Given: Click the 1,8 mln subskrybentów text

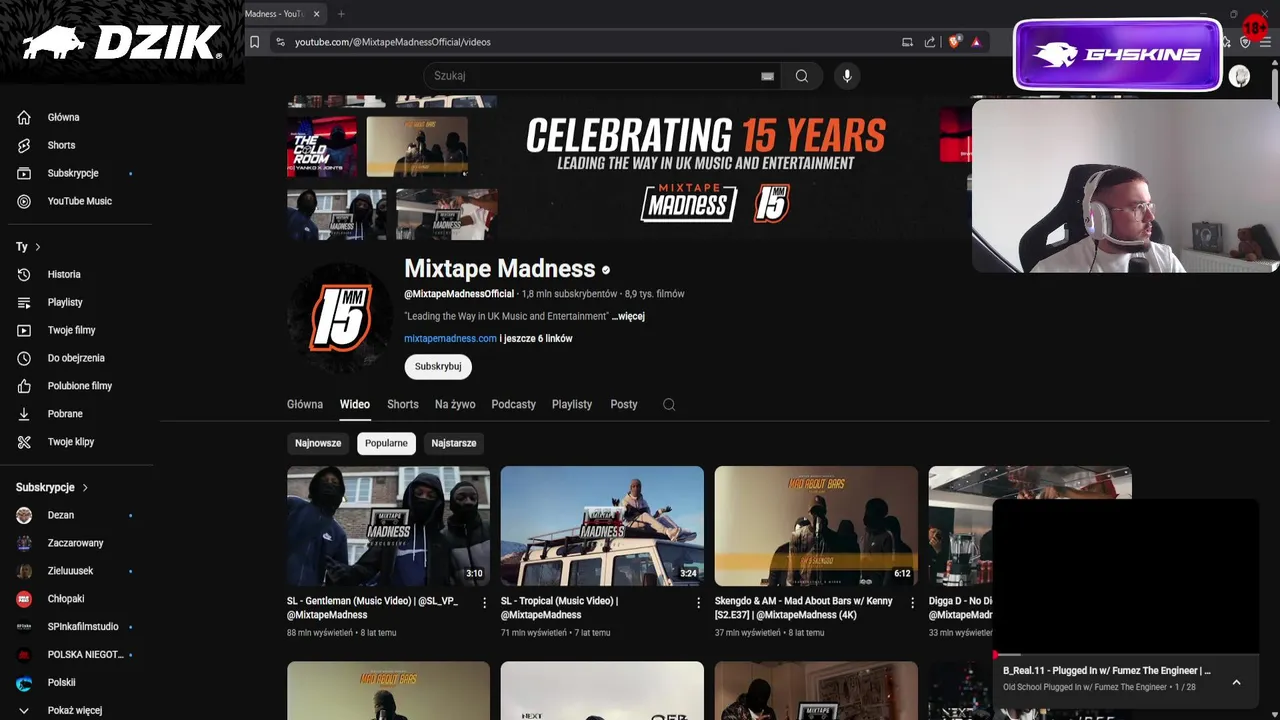Looking at the screenshot, I should tap(569, 294).
